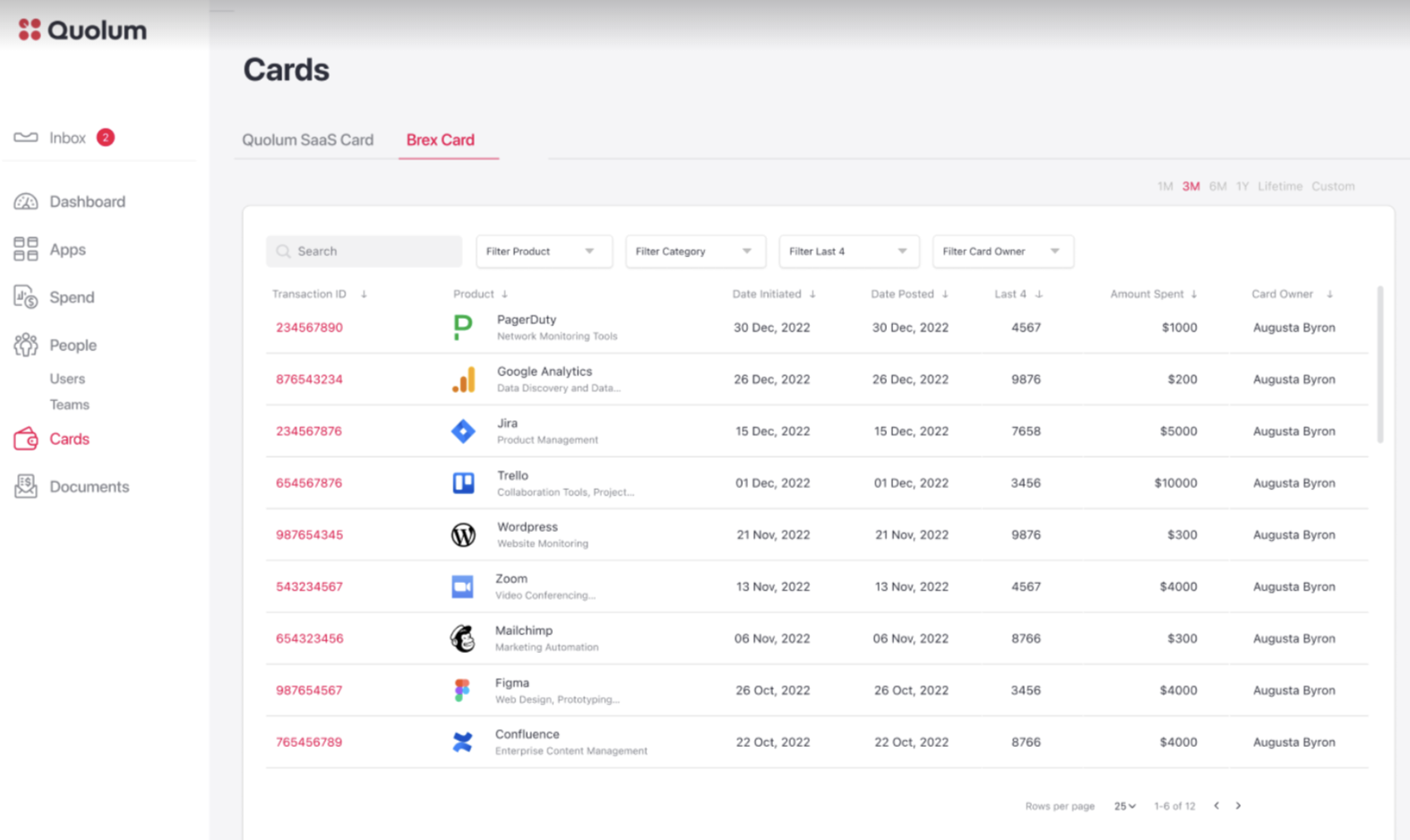1410x840 pixels.
Task: Click the Spend label in sidebar
Action: click(72, 297)
